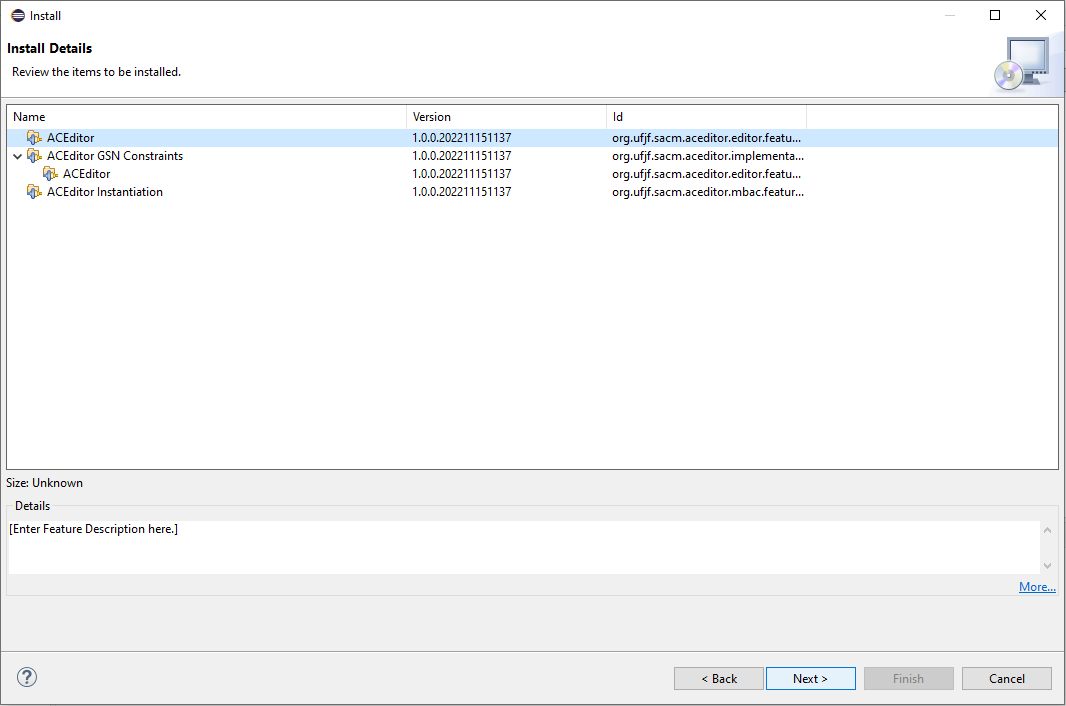Click the Details description text area

point(523,548)
